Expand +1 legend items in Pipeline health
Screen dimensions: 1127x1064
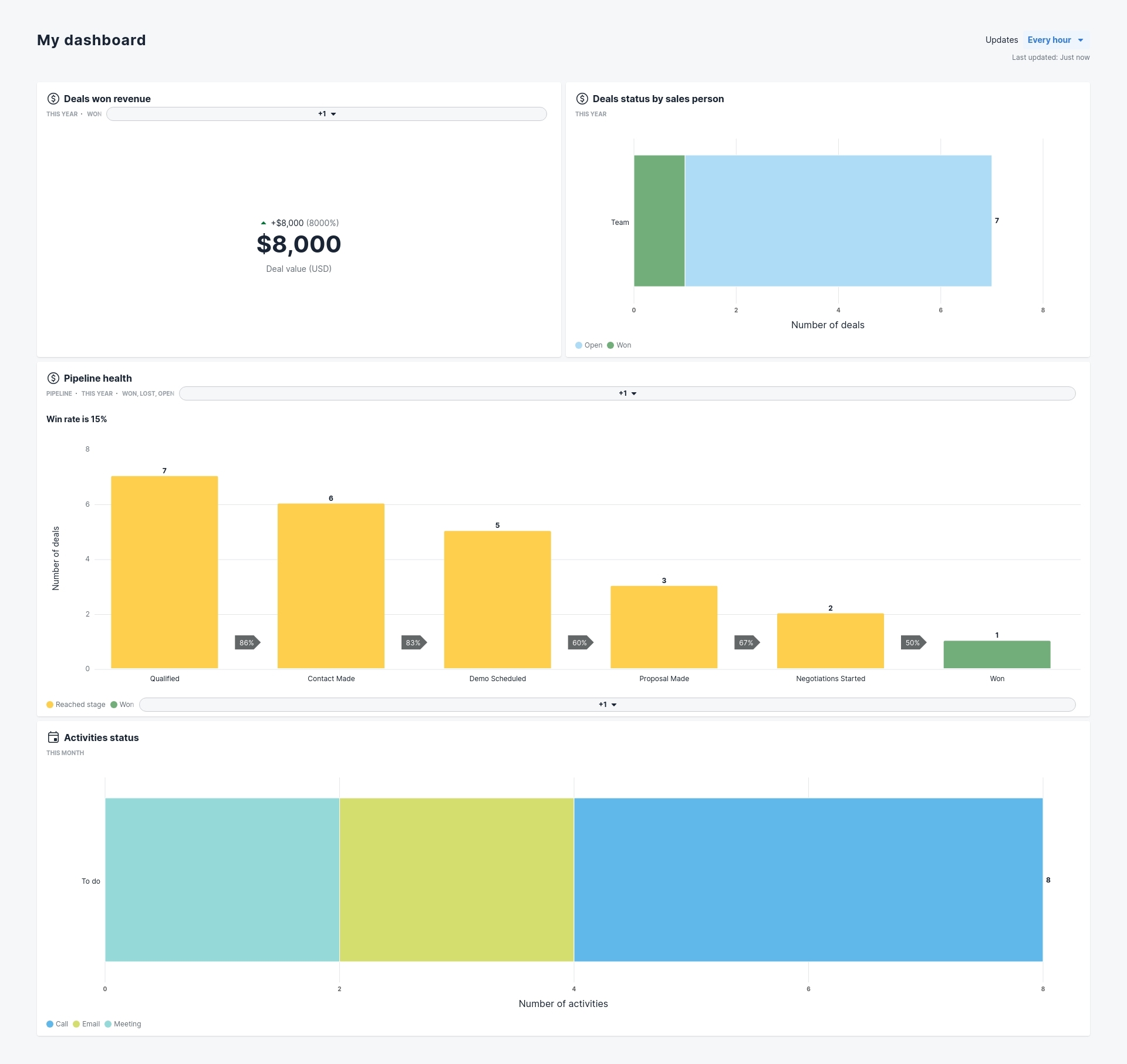(x=608, y=705)
